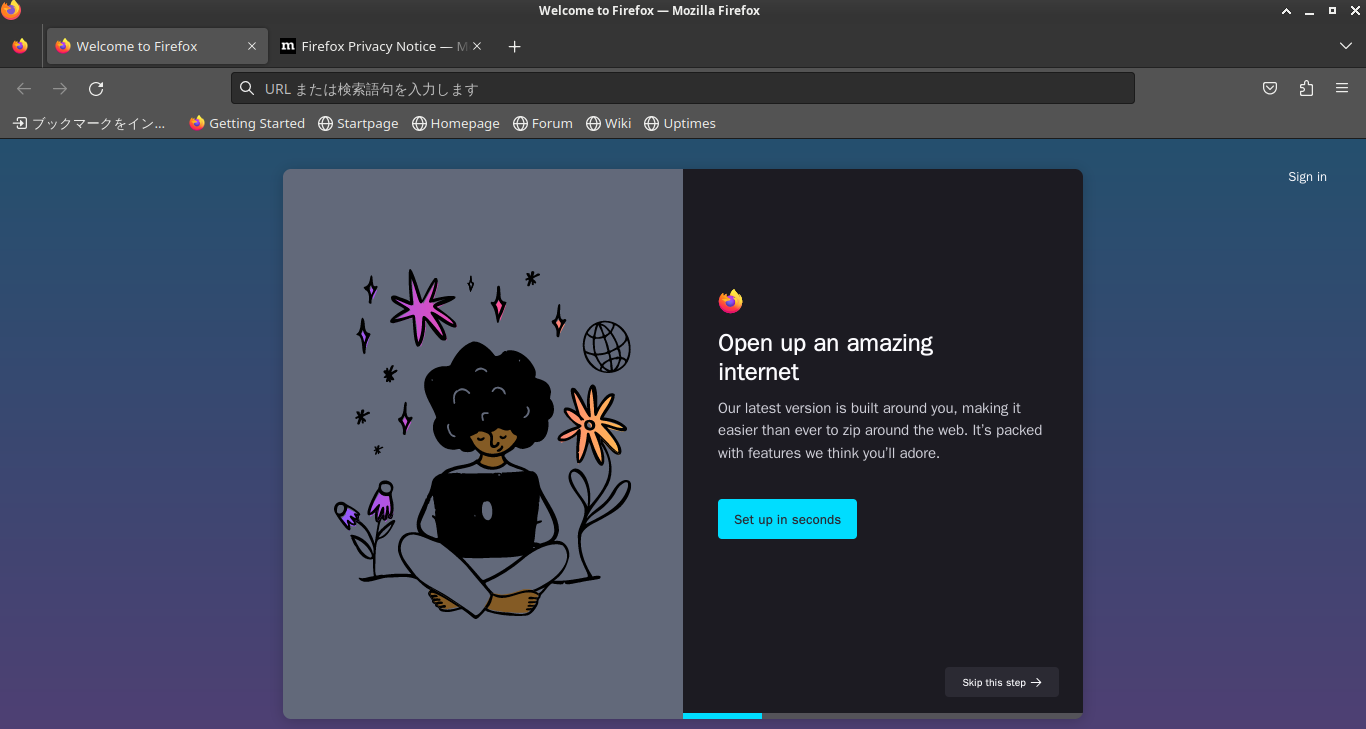
Task: Open the Firefox hamburger application menu
Action: click(1342, 89)
